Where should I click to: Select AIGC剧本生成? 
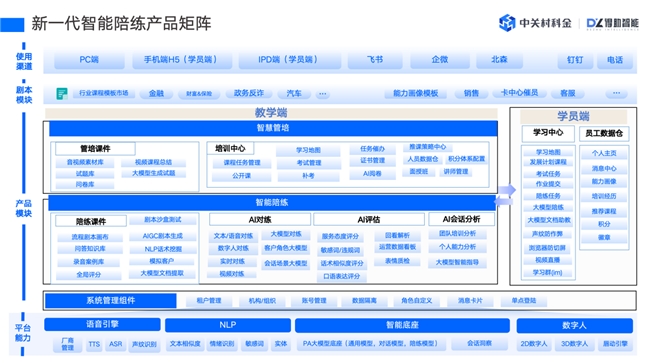(x=162, y=236)
